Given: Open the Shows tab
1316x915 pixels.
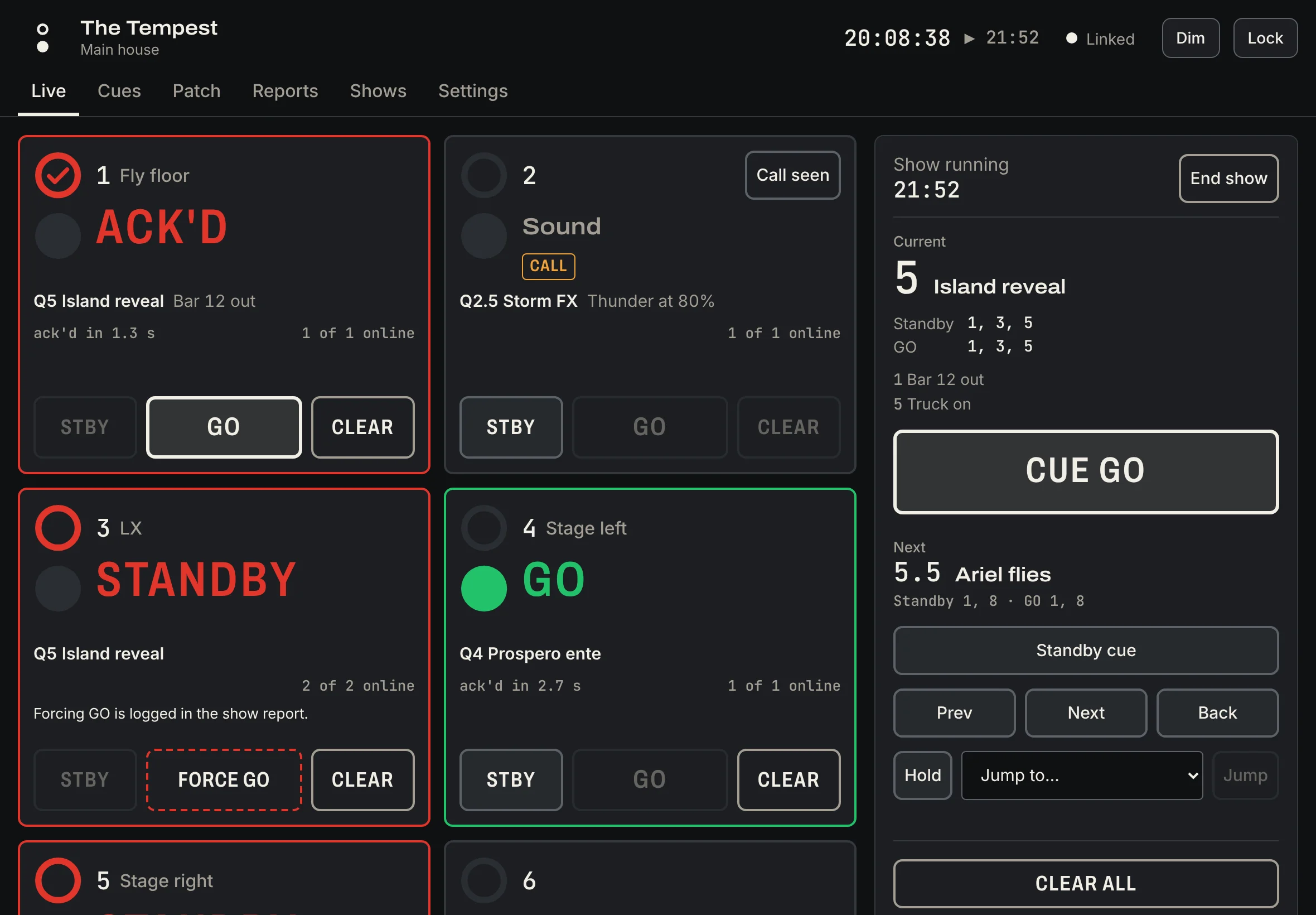Looking at the screenshot, I should tap(378, 90).
